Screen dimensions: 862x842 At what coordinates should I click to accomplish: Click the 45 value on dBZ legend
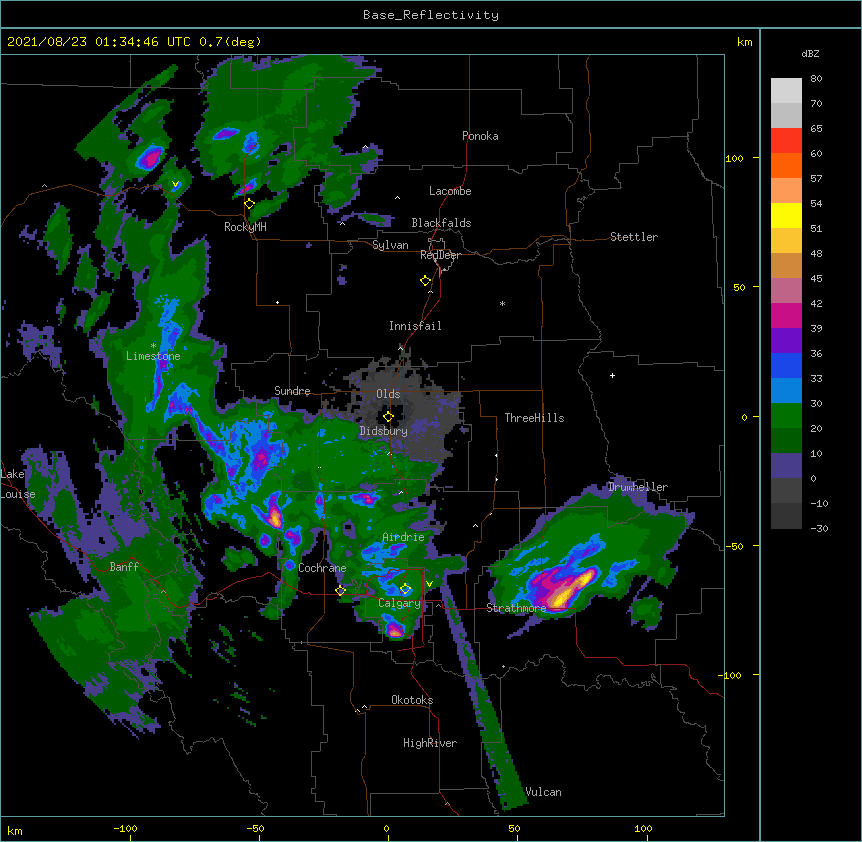click(816, 279)
